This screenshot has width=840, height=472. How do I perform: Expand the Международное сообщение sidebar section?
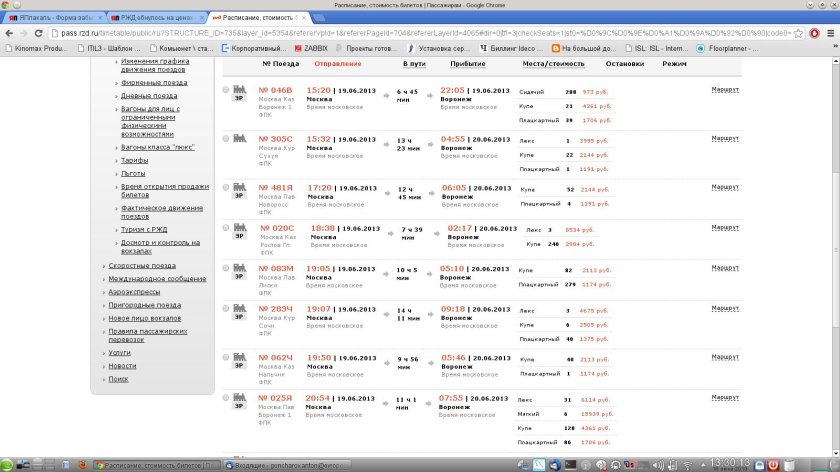coord(158,279)
